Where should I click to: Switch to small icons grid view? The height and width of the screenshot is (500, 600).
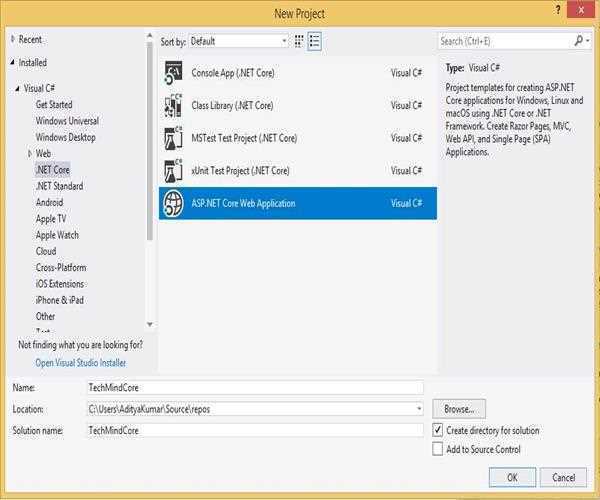click(x=298, y=41)
